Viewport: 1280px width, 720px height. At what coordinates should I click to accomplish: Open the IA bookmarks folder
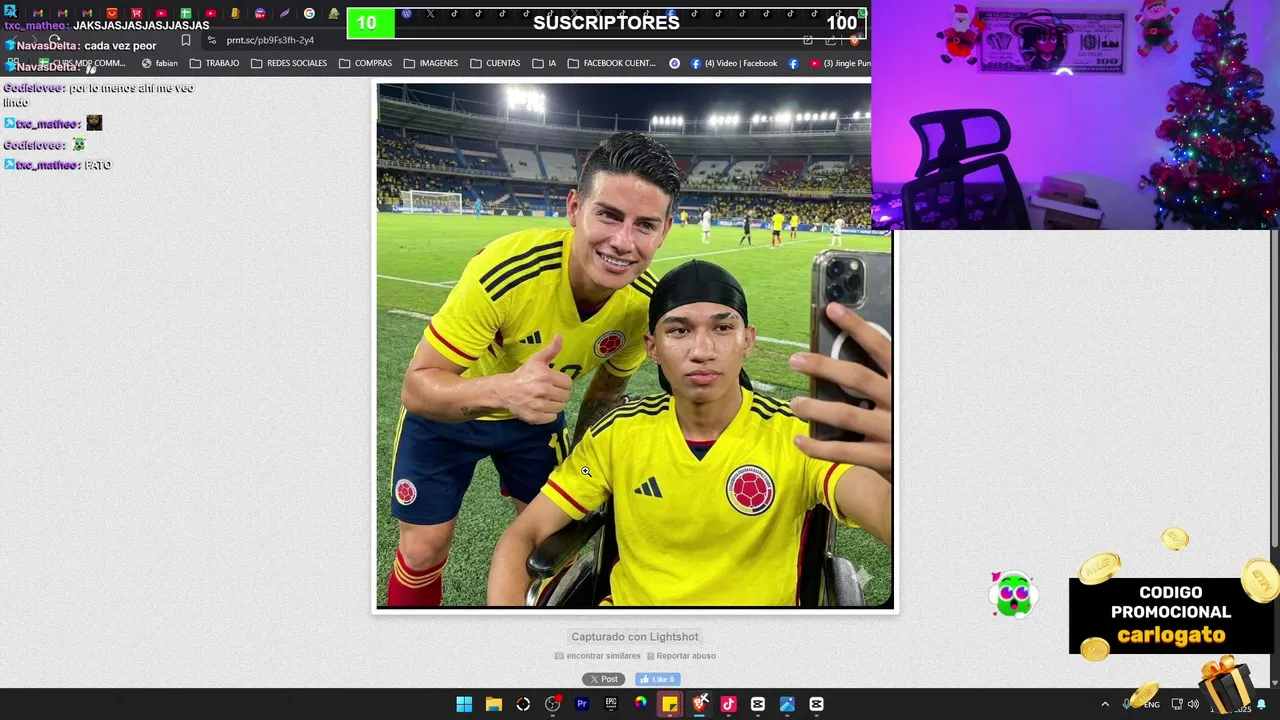544,63
